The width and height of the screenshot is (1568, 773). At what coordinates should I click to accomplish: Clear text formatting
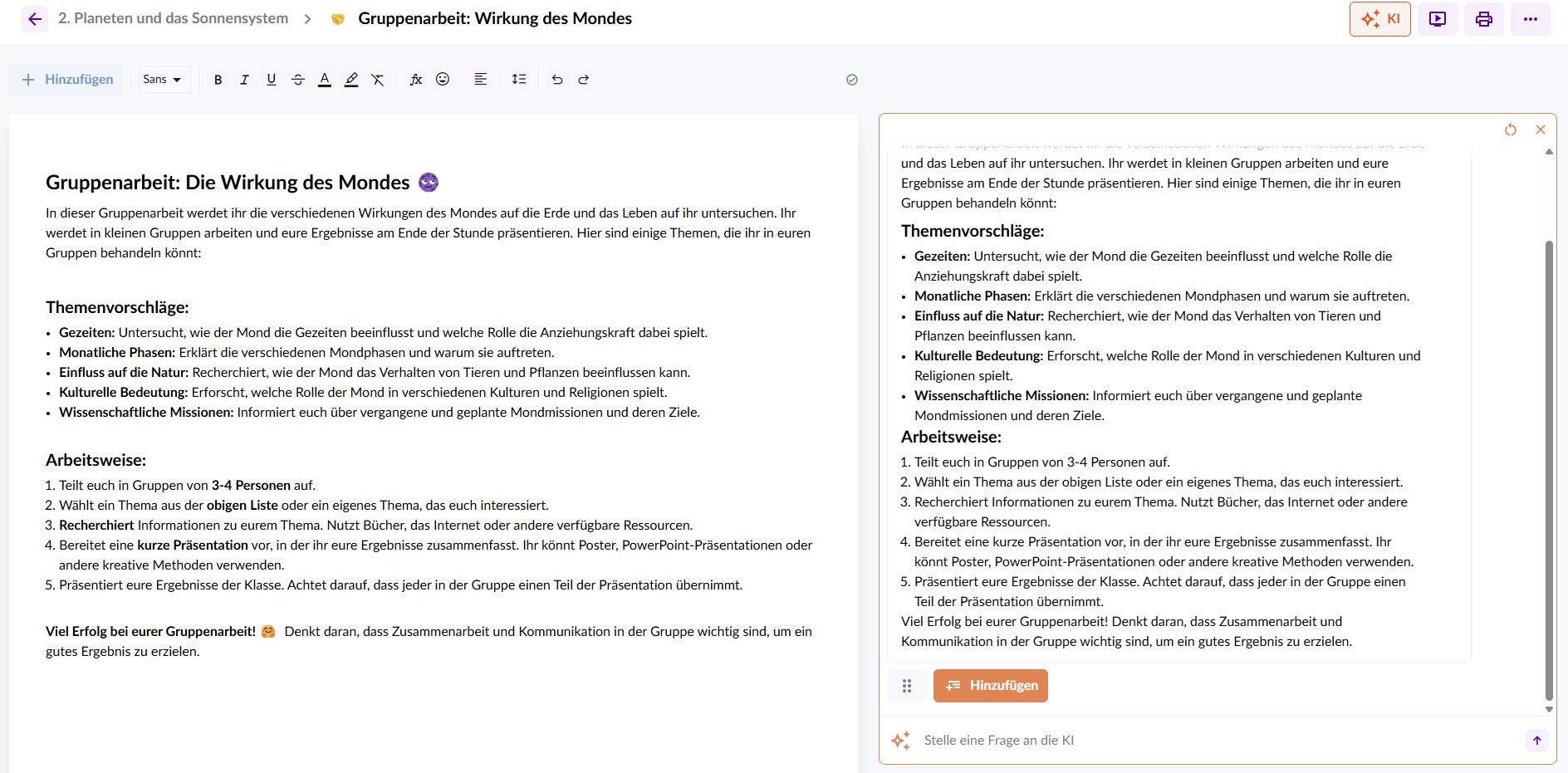(x=378, y=80)
